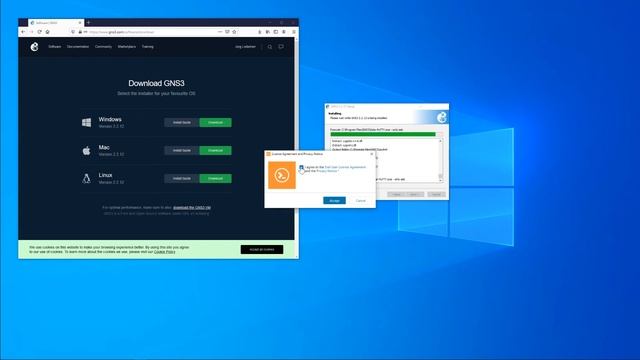Click the search magnifier icon on GNS3 site
The width and height of the screenshot is (640, 360).
click(270, 47)
